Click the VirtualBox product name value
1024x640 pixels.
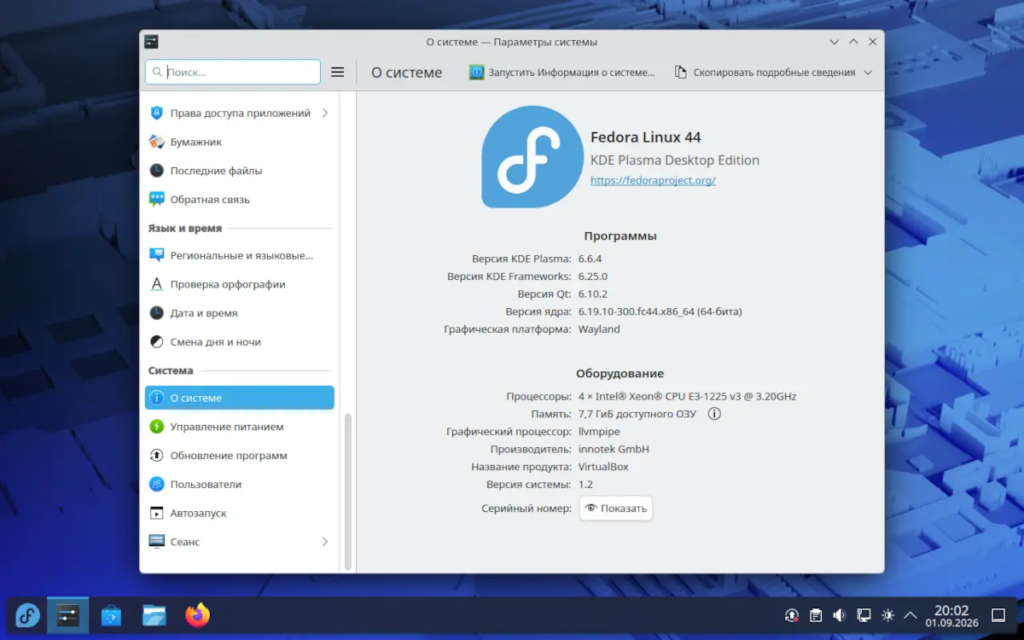coord(603,466)
